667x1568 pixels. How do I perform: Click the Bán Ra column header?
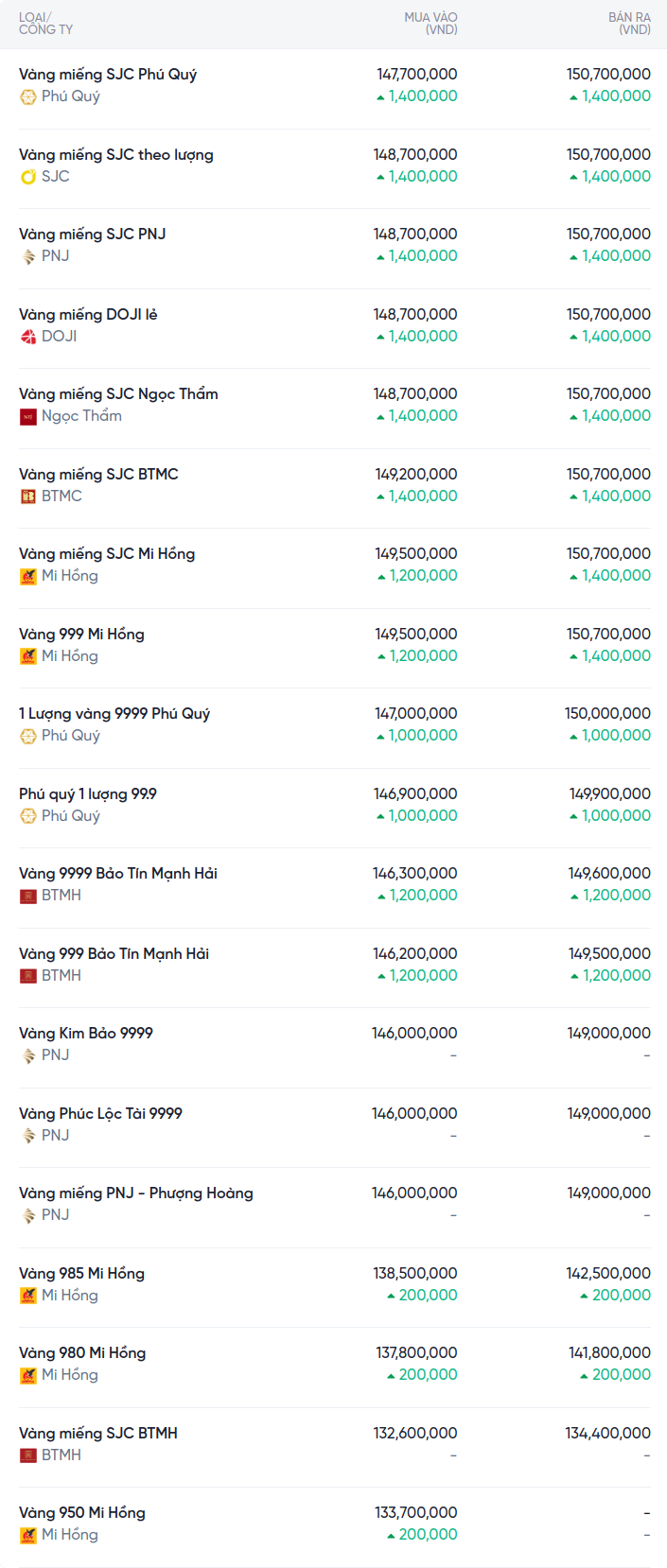tap(629, 24)
